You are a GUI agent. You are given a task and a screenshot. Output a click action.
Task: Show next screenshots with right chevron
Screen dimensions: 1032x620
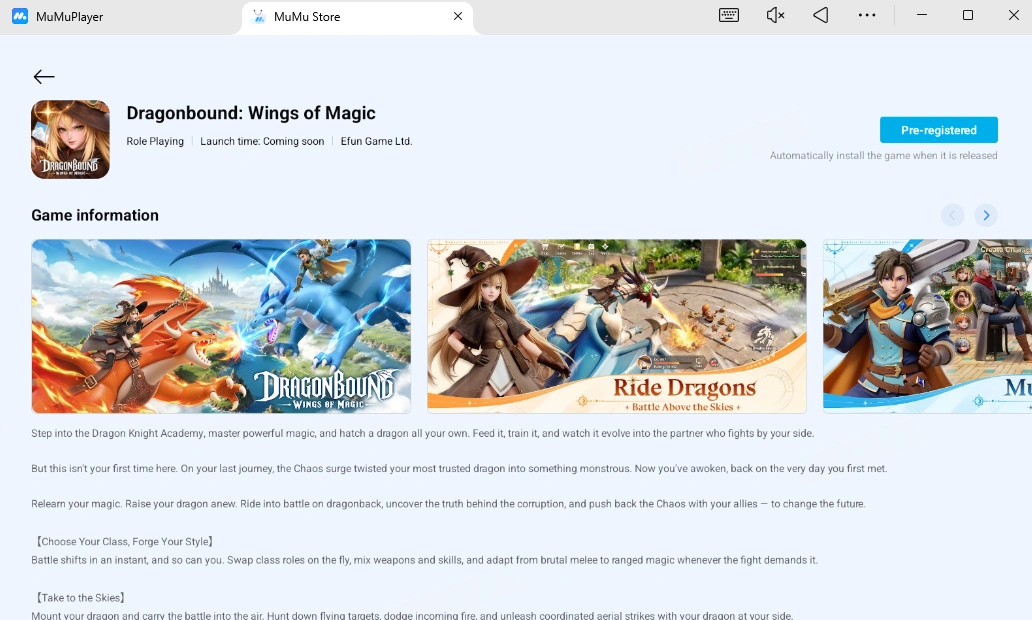(986, 215)
